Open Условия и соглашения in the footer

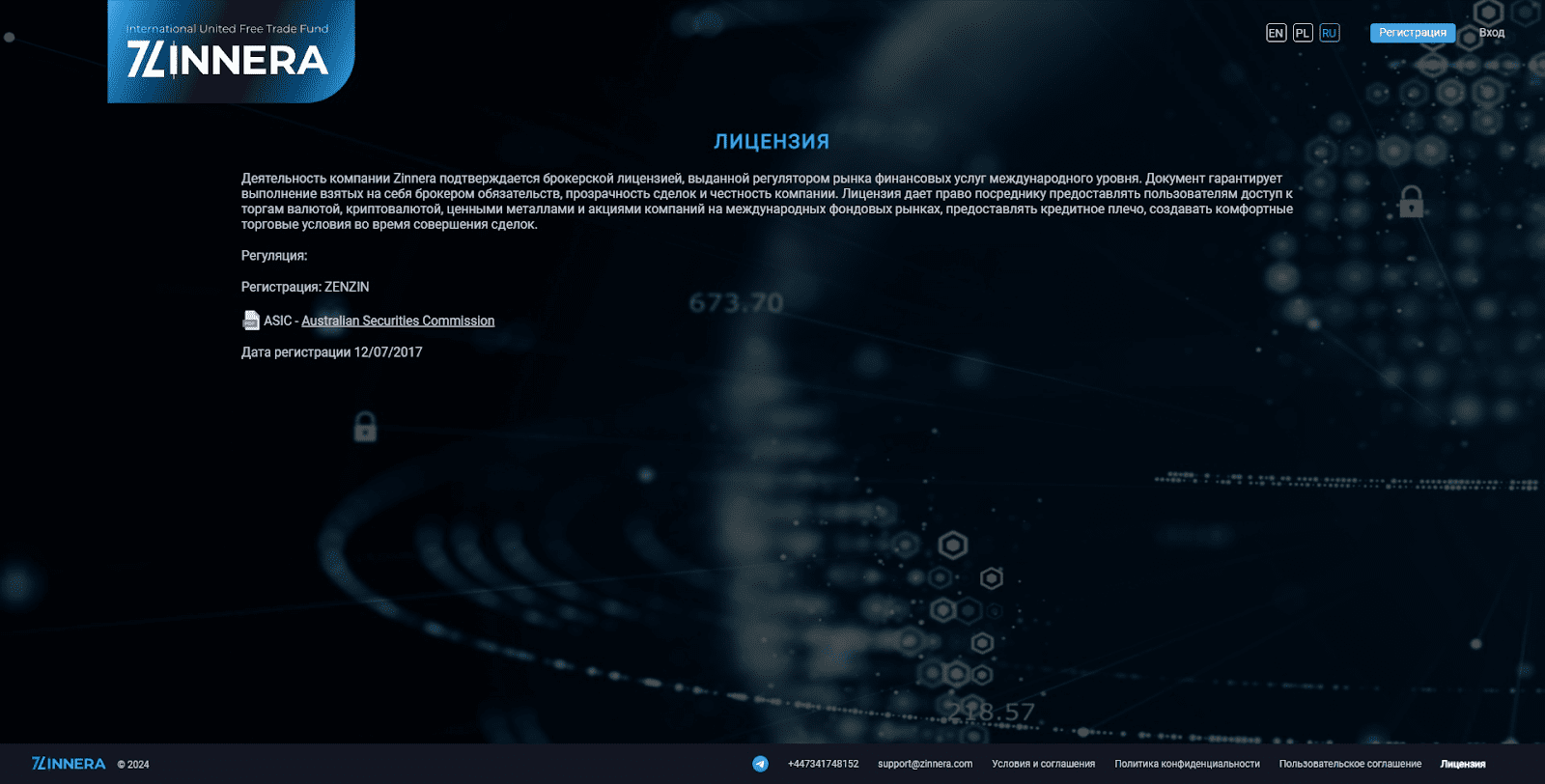[x=1043, y=764]
